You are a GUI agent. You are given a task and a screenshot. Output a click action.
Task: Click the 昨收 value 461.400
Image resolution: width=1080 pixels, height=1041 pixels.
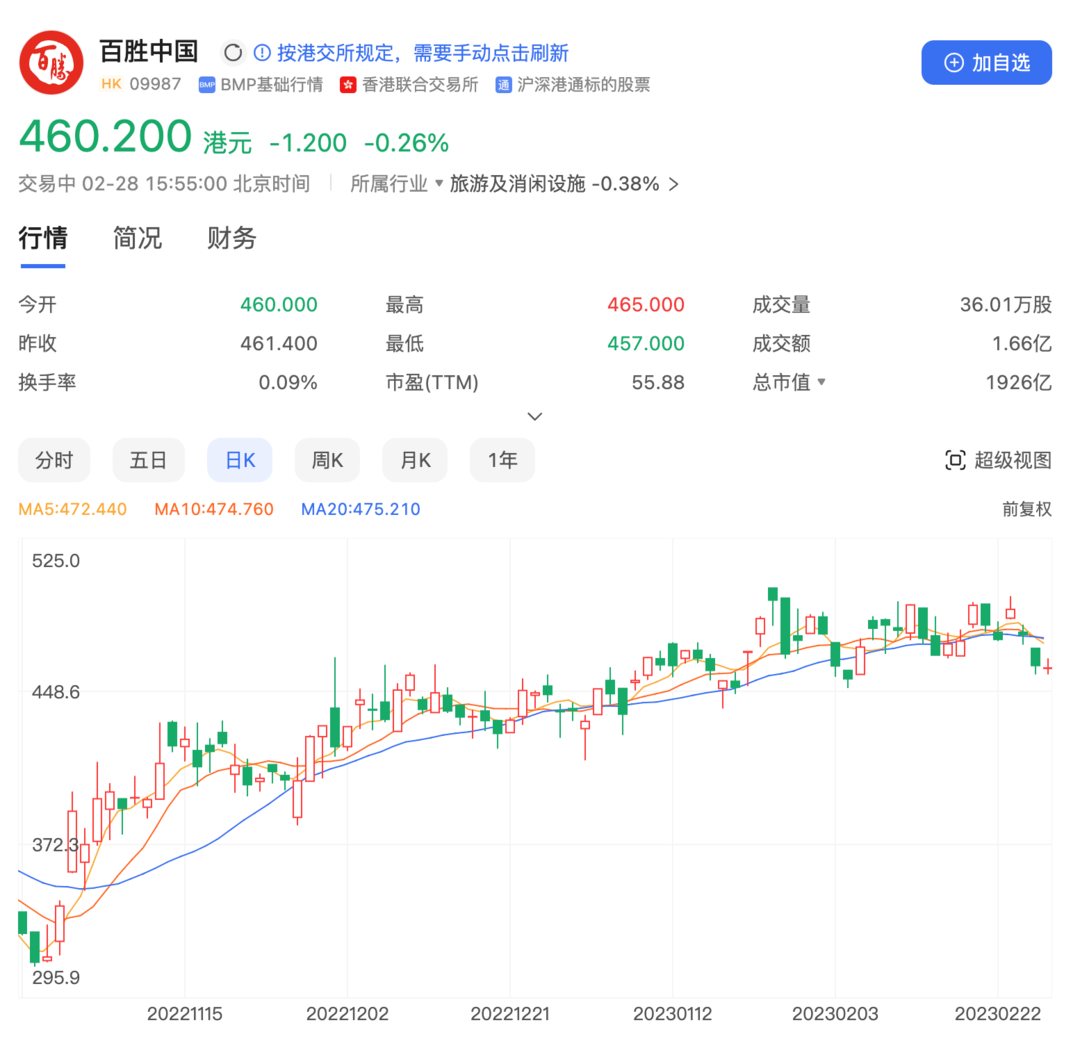[x=278, y=343]
